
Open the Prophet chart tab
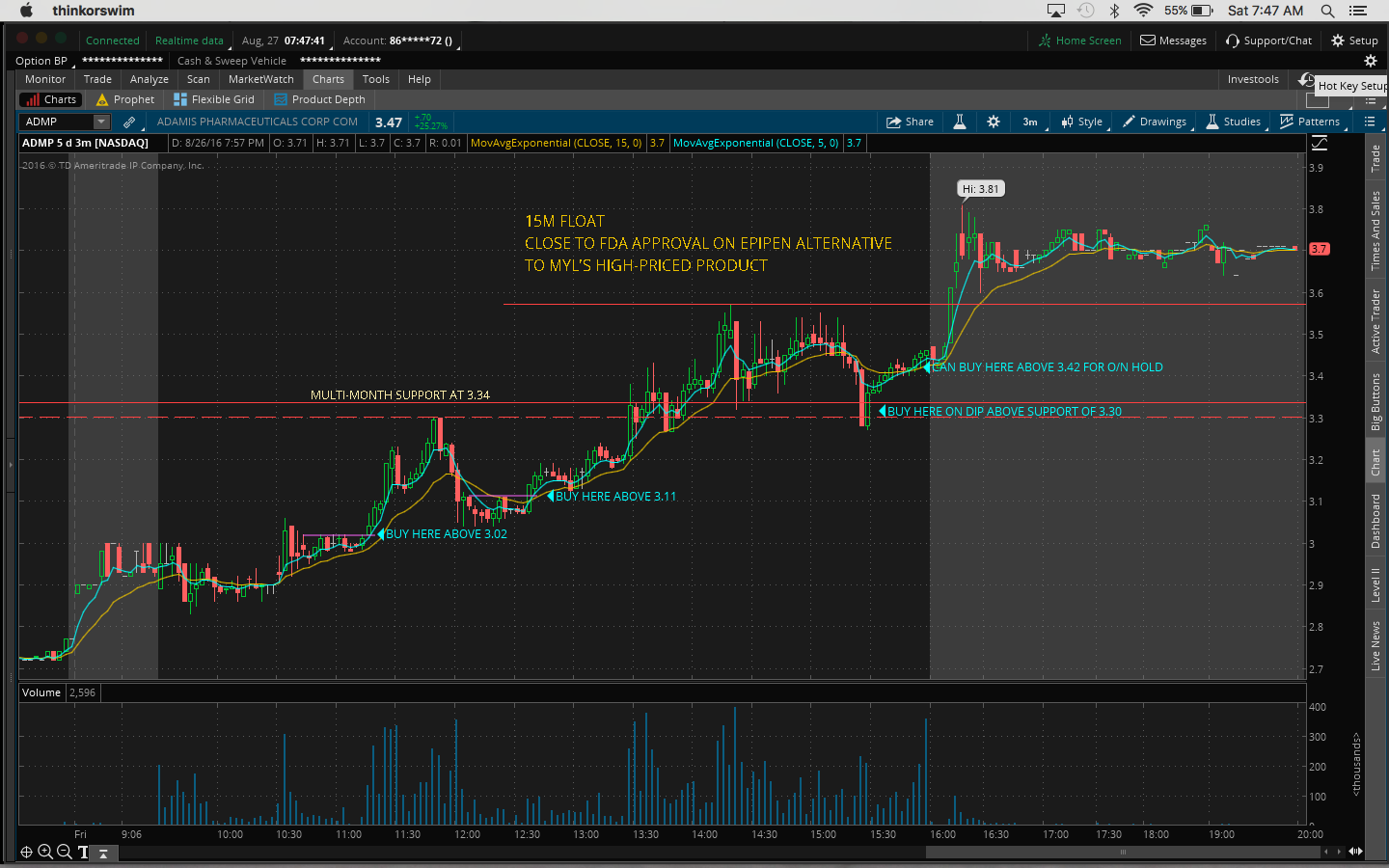(124, 99)
